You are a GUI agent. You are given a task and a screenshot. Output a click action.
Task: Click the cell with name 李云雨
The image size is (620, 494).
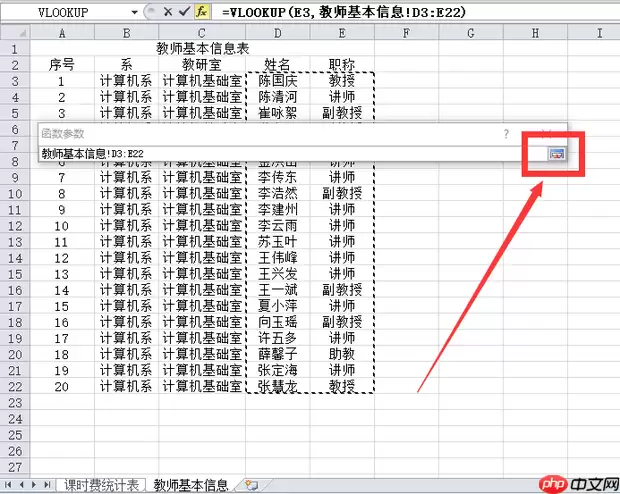click(x=278, y=226)
